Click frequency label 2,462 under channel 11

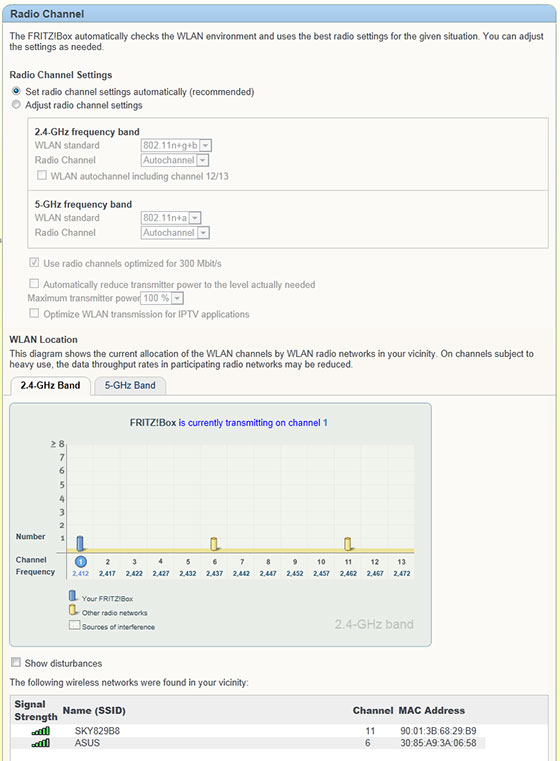pos(348,573)
